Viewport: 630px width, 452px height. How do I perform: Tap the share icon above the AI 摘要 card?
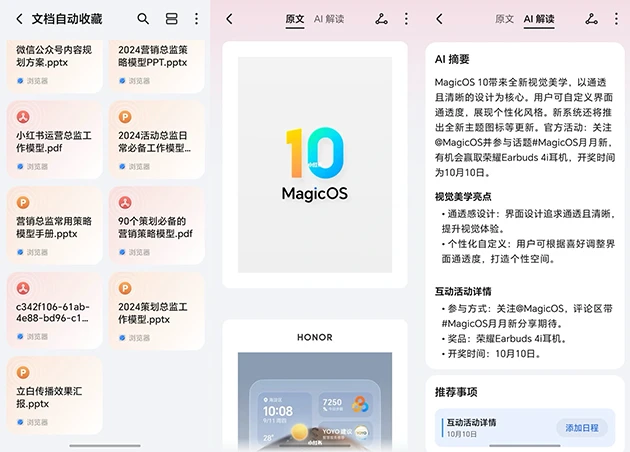pyautogui.click(x=591, y=19)
